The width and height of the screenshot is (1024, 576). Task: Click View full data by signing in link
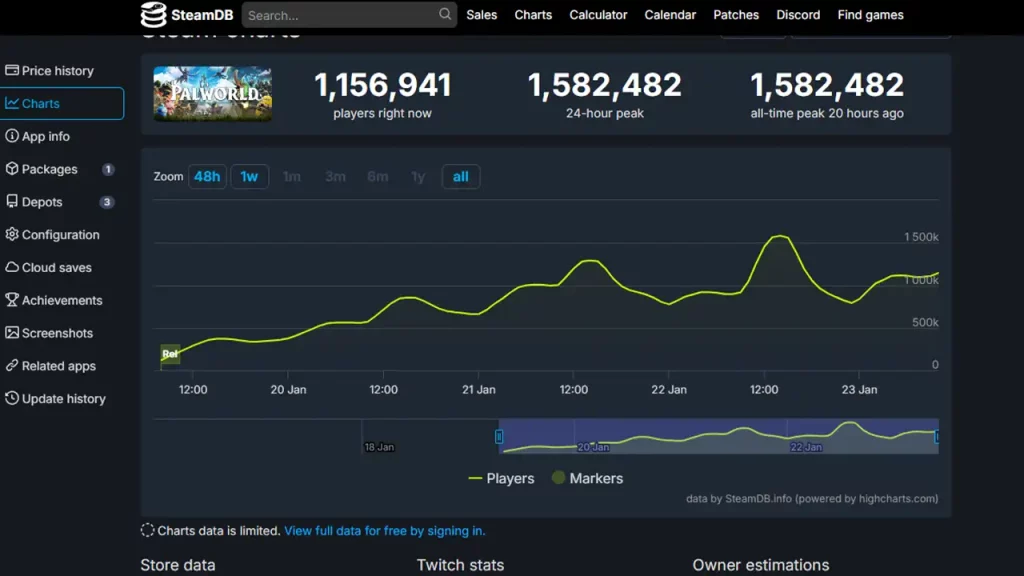click(x=384, y=531)
